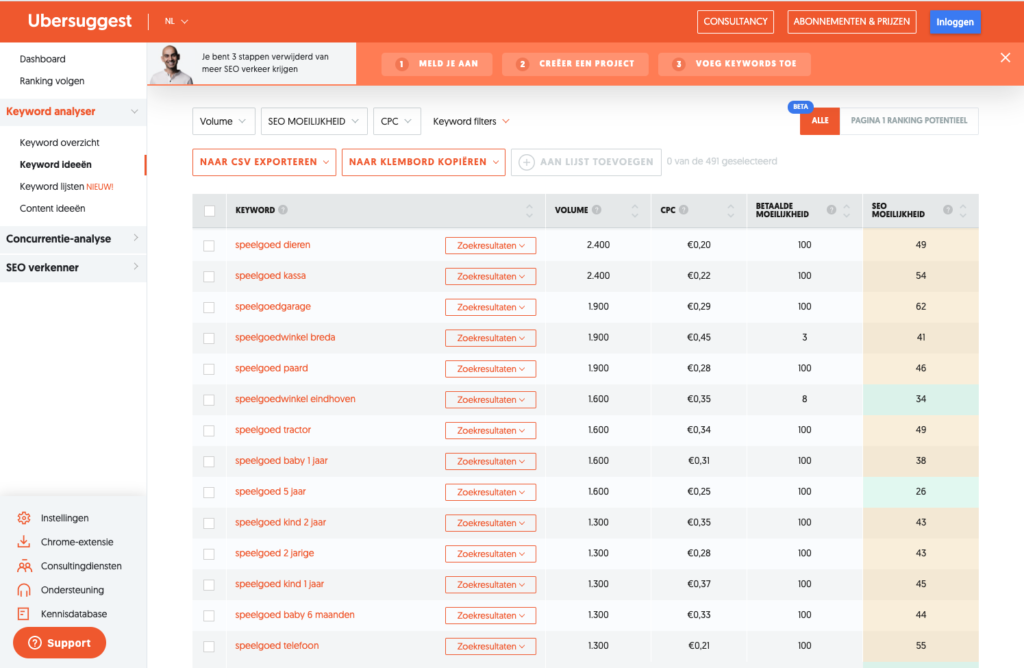The image size is (1024, 668).
Task: Check the speelgoed telefoon row checkbox
Action: 209,646
